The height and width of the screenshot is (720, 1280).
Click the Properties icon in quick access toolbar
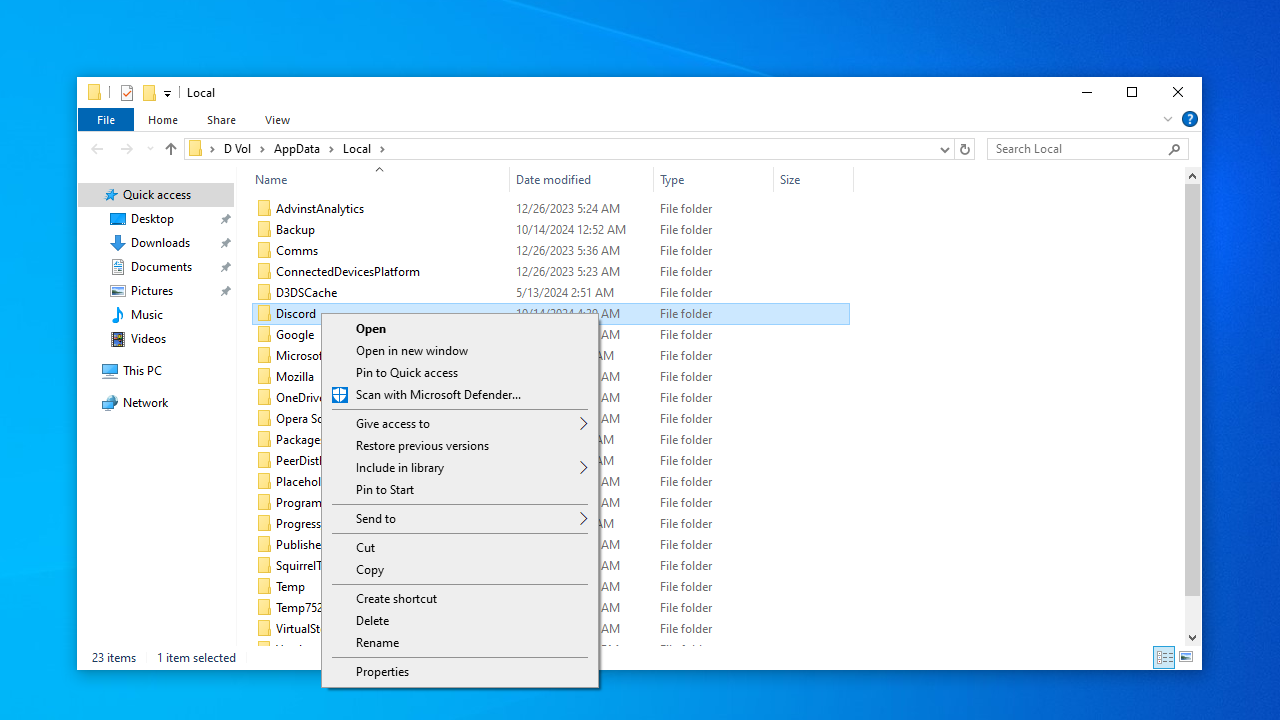click(127, 93)
